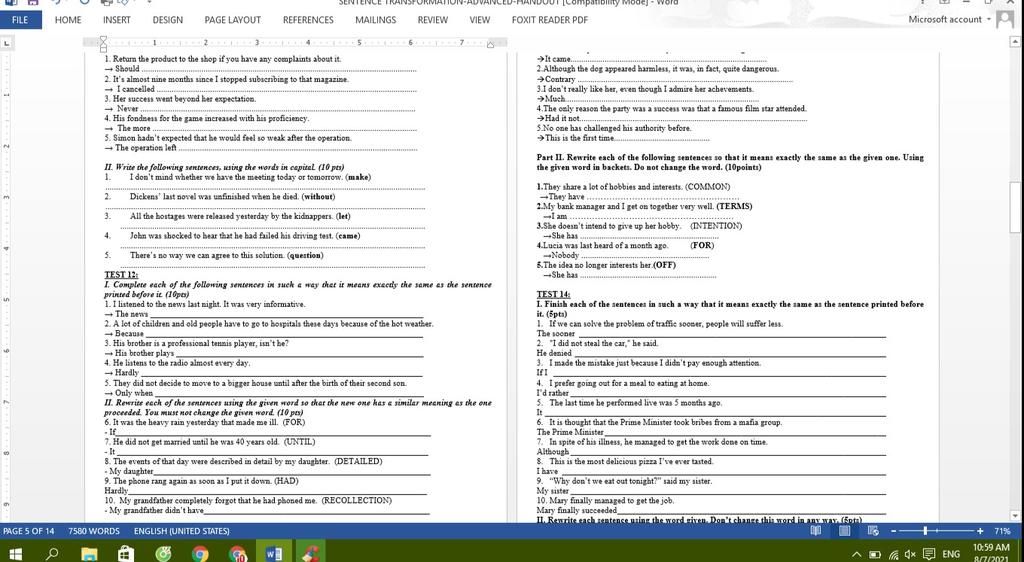Click sentence "Her success went beyond her expectation."
Screen dimensions: 1024x562
184,99
